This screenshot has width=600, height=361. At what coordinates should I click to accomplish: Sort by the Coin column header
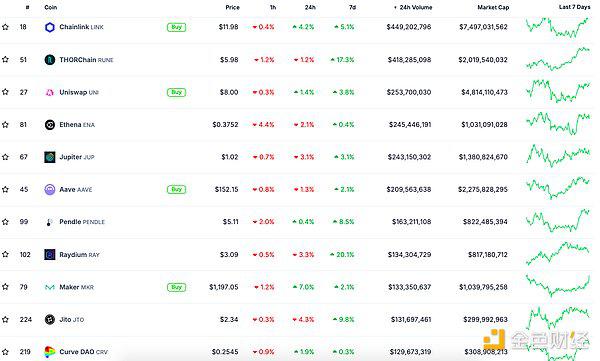pyautogui.click(x=51, y=7)
